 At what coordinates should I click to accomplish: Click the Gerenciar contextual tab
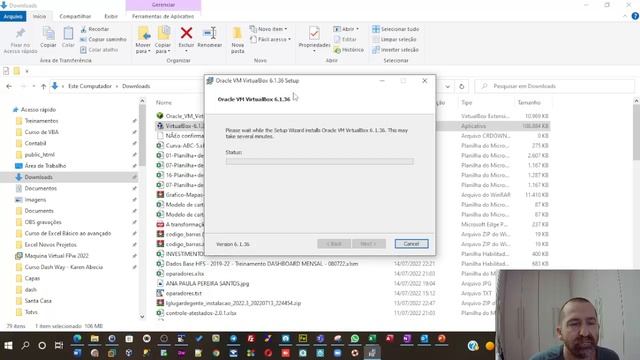point(163,4)
